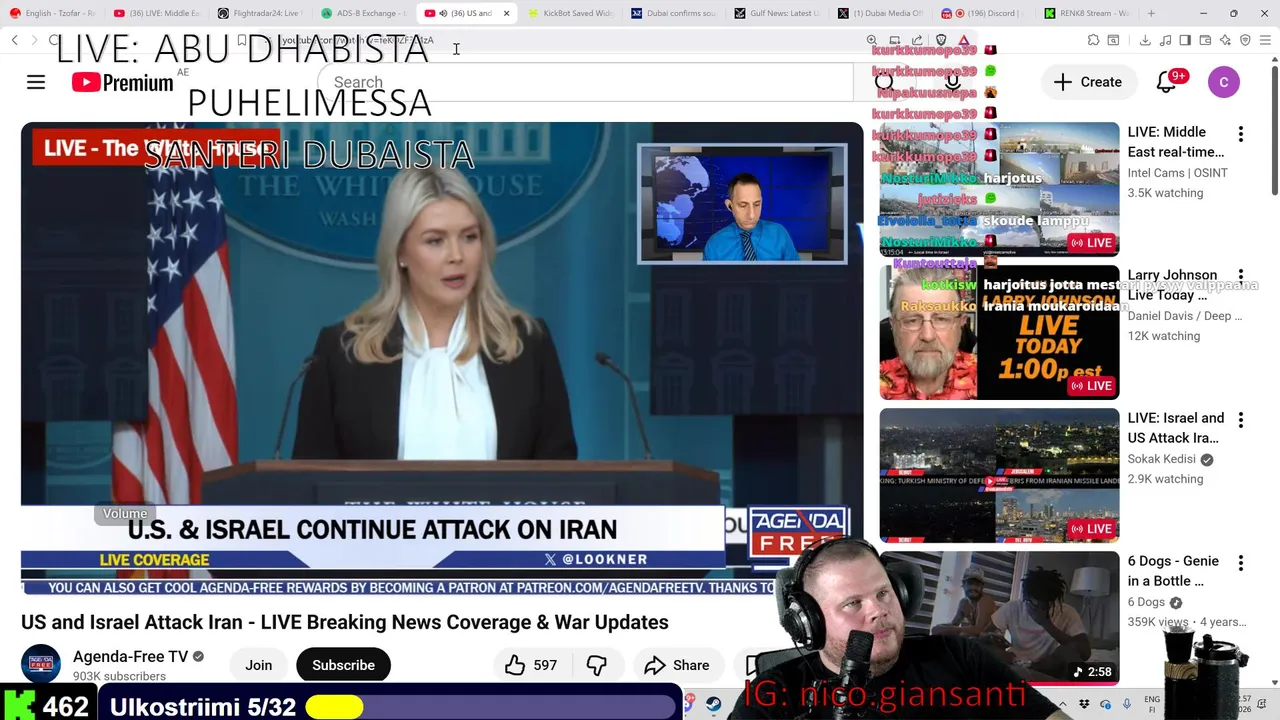
Task: Open more actions for 6 Dogs - Genie
Action: pos(1241,563)
